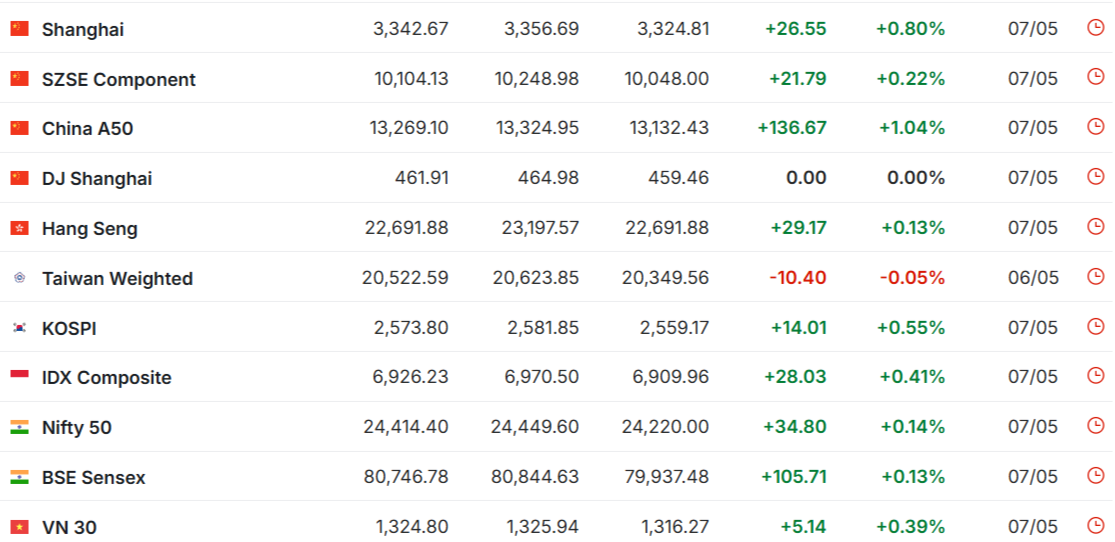The width and height of the screenshot is (1115, 542).
Task: Open the DJ Shanghai index link
Action: pyautogui.click(x=97, y=179)
